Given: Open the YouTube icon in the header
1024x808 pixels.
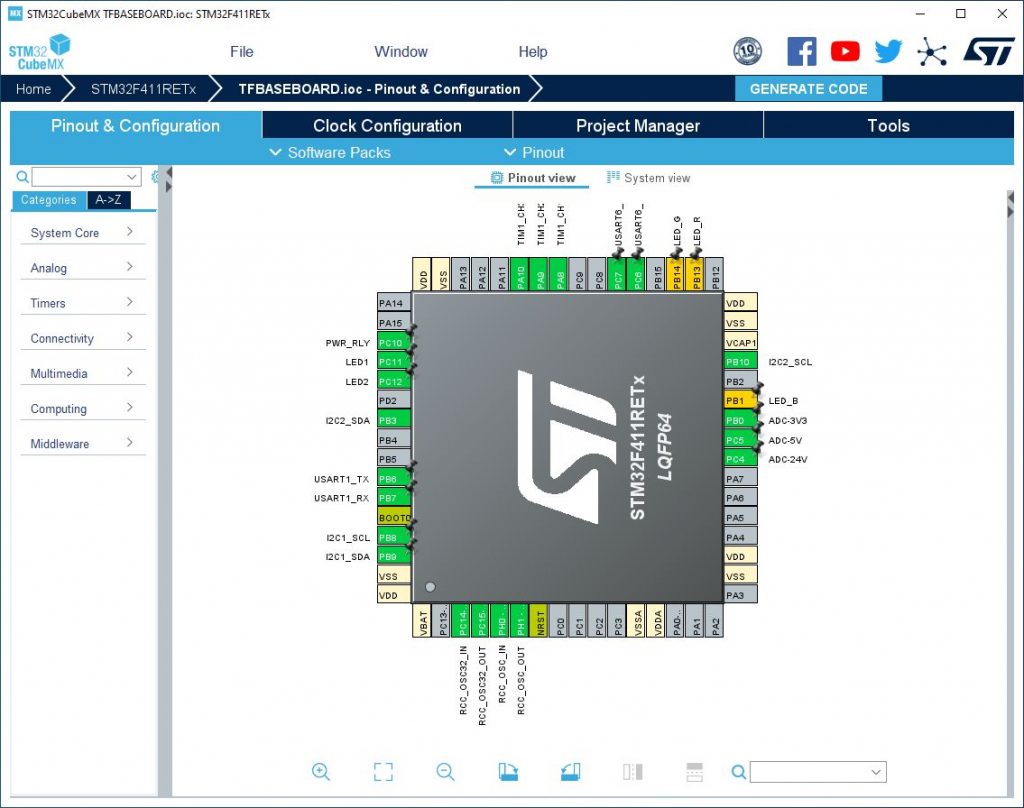Looking at the screenshot, I should (845, 52).
